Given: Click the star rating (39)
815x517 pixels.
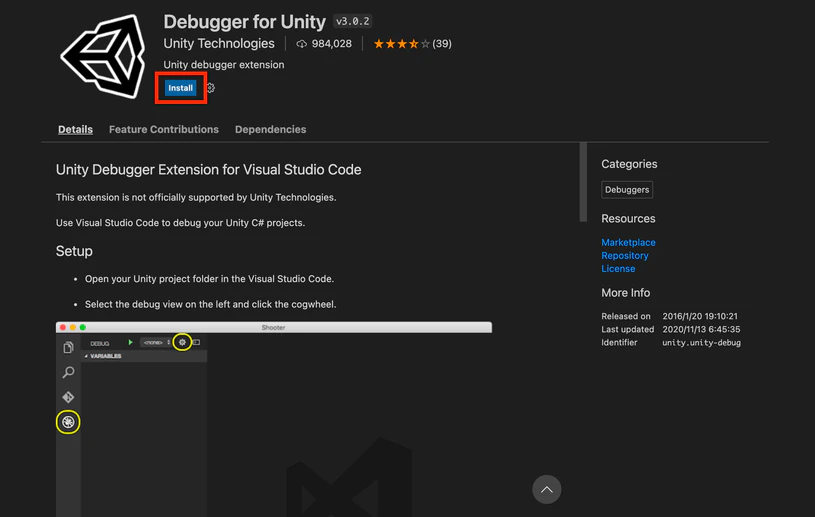Looking at the screenshot, I should 412,44.
